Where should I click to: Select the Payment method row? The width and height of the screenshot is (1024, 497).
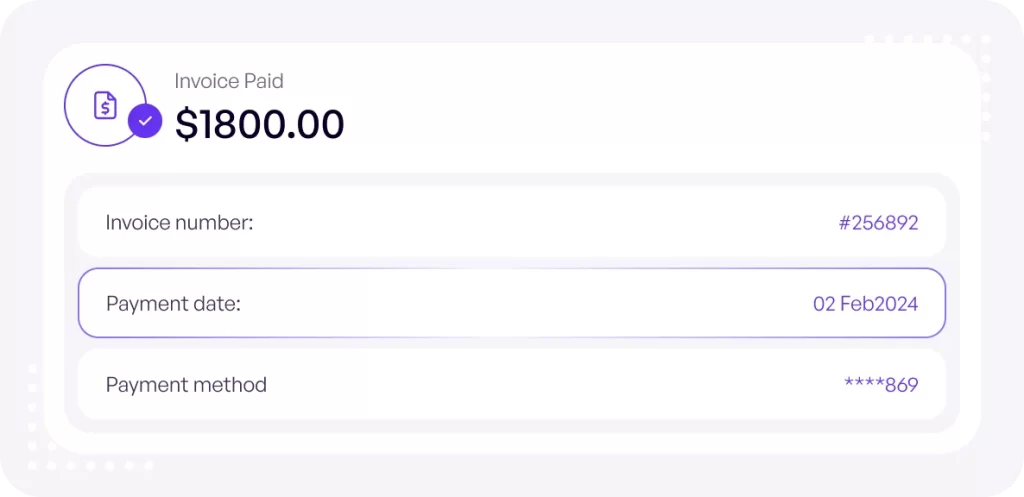512,384
